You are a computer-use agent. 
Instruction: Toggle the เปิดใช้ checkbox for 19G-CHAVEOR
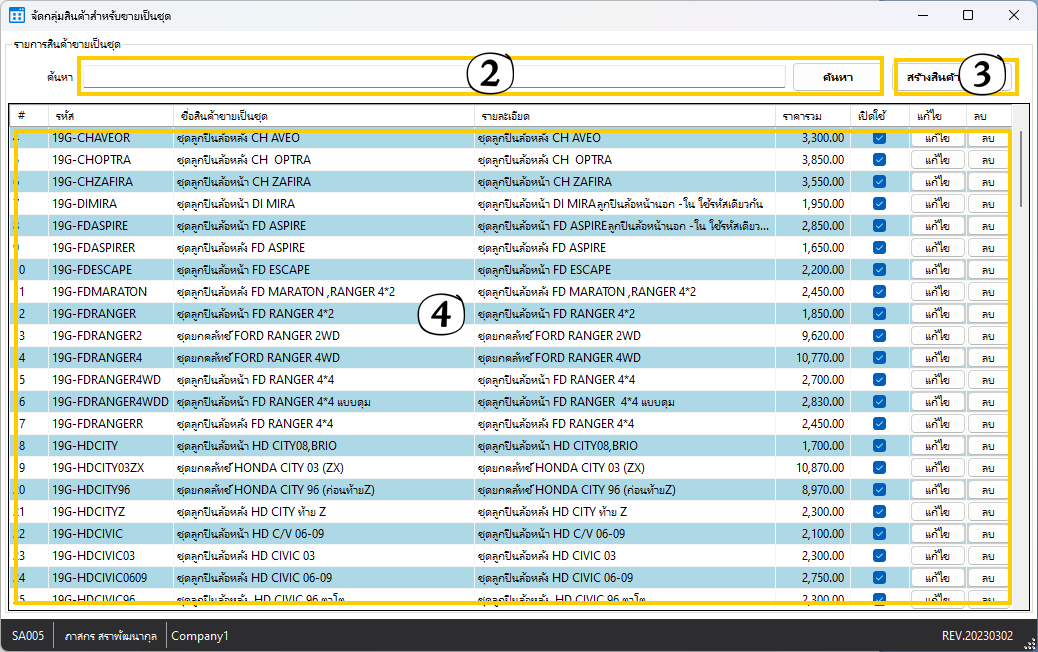[879, 138]
